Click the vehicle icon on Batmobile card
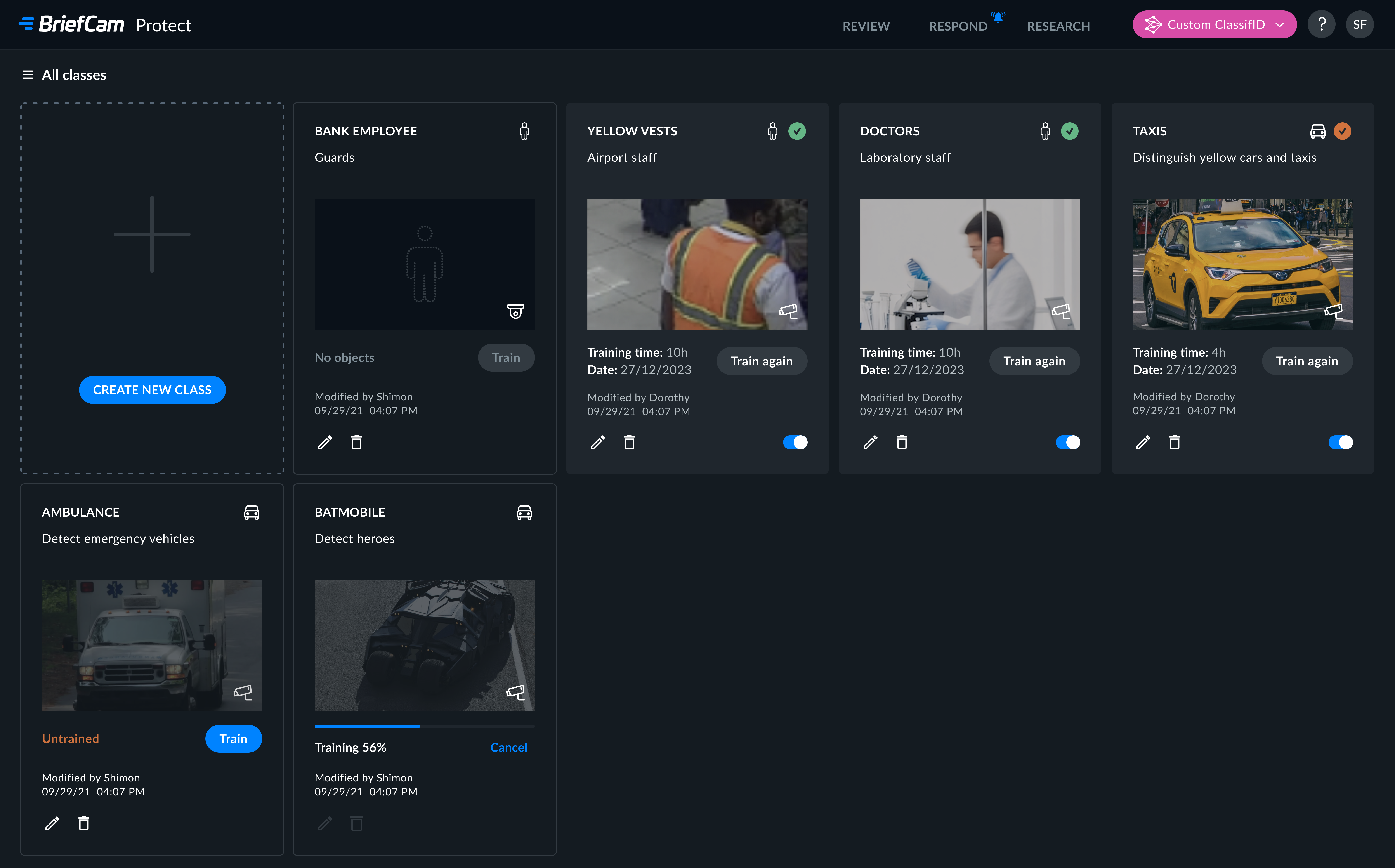The height and width of the screenshot is (868, 1395). click(524, 513)
